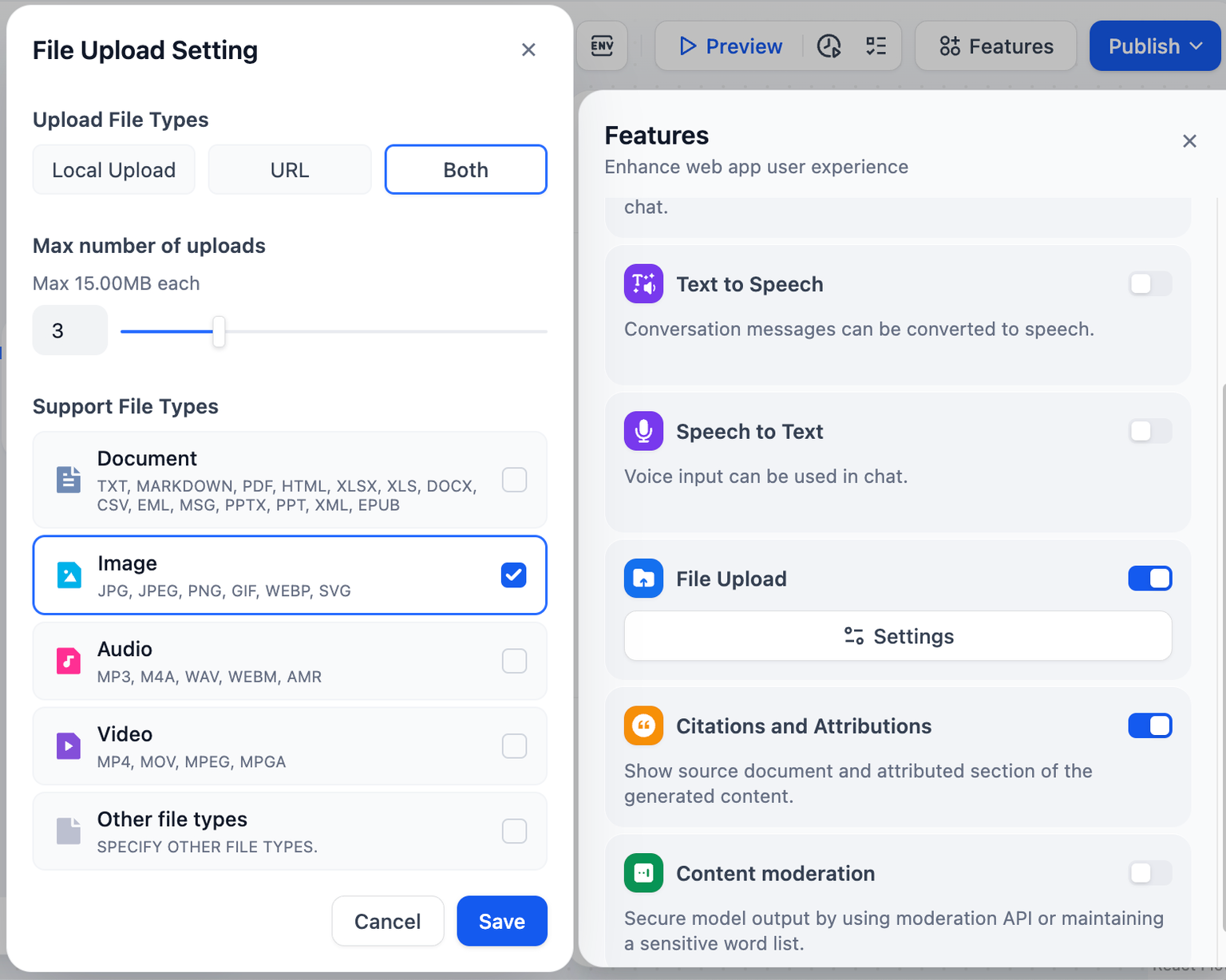Enable the Text to Speech toggle

1150,283
